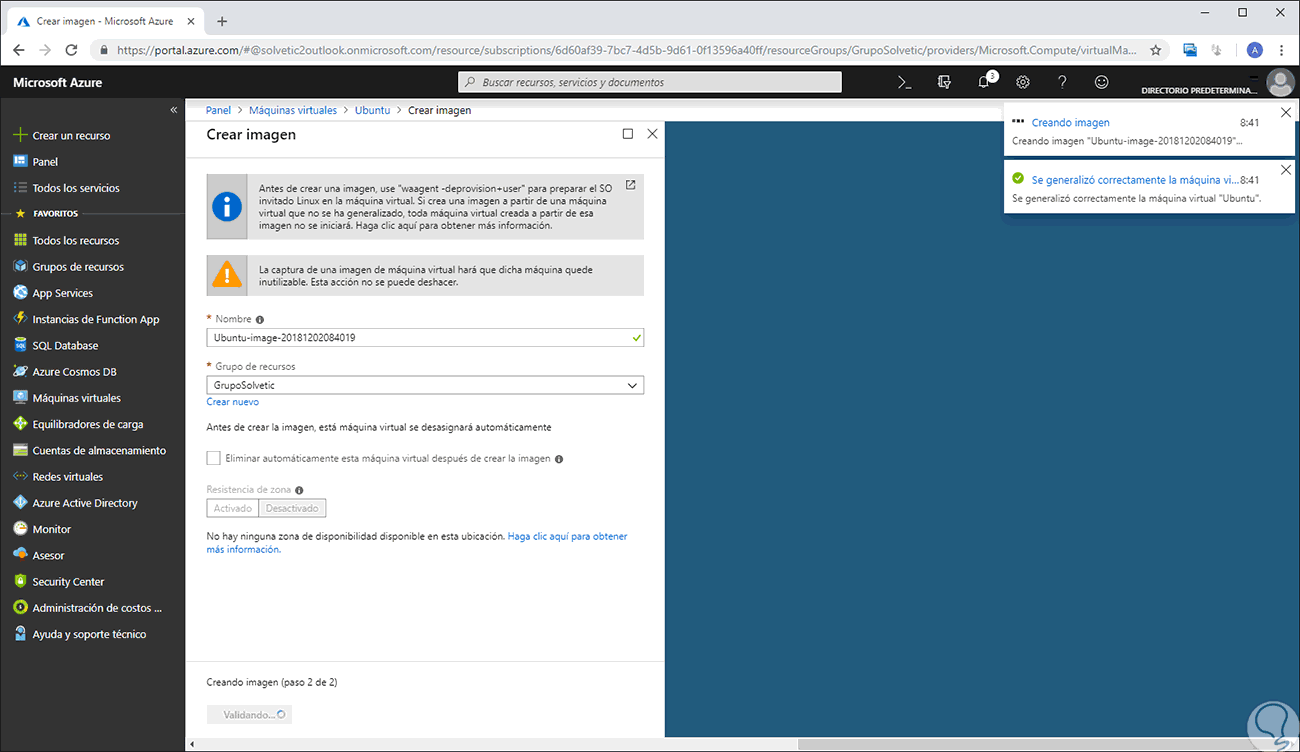Edit the Nombre image name field

pyautogui.click(x=425, y=338)
